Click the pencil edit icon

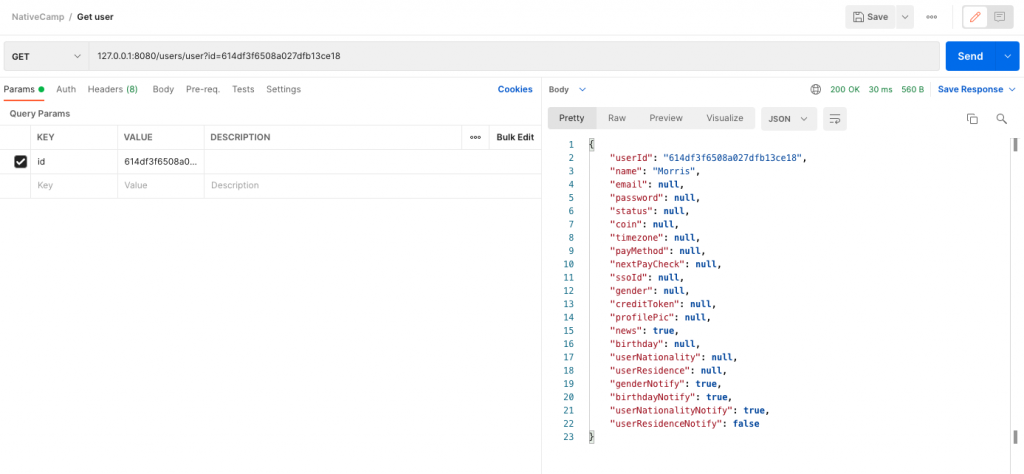(974, 17)
